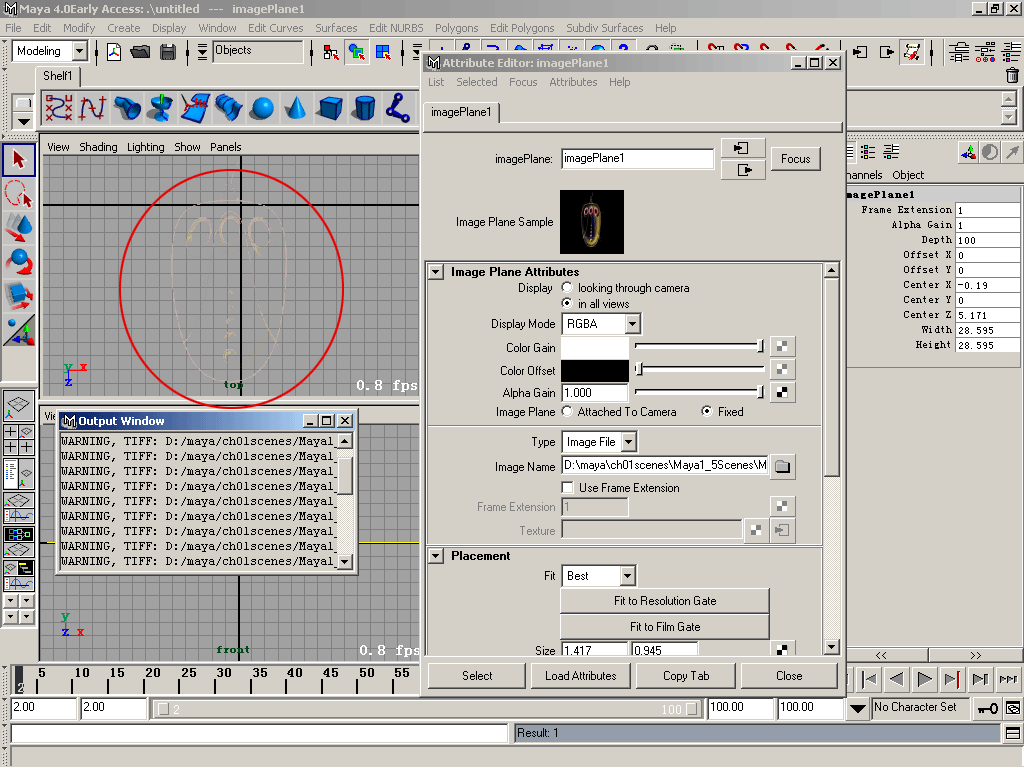Browse for image file with folder icon
Screen dimensions: 1024x768
tap(782, 466)
